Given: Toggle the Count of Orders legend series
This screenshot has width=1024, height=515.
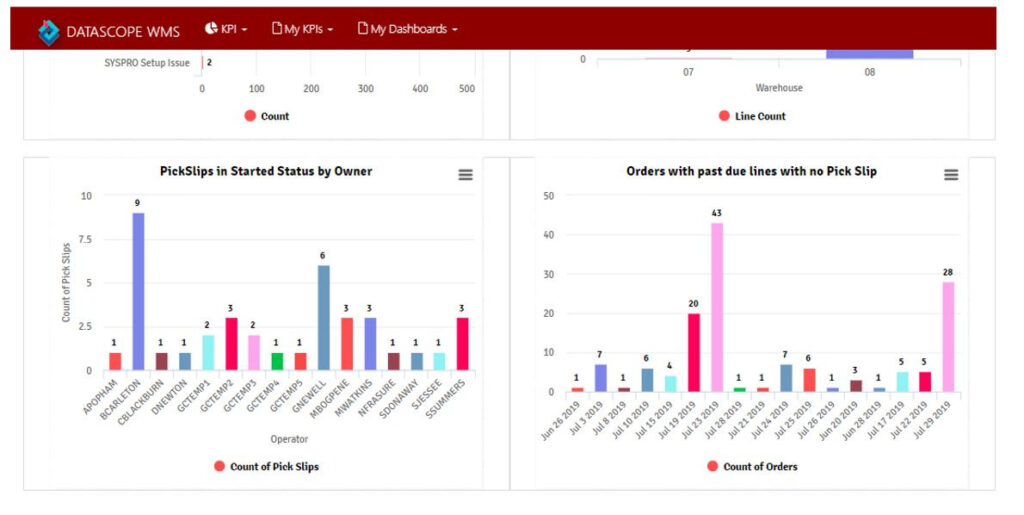Looking at the screenshot, I should 753,466.
